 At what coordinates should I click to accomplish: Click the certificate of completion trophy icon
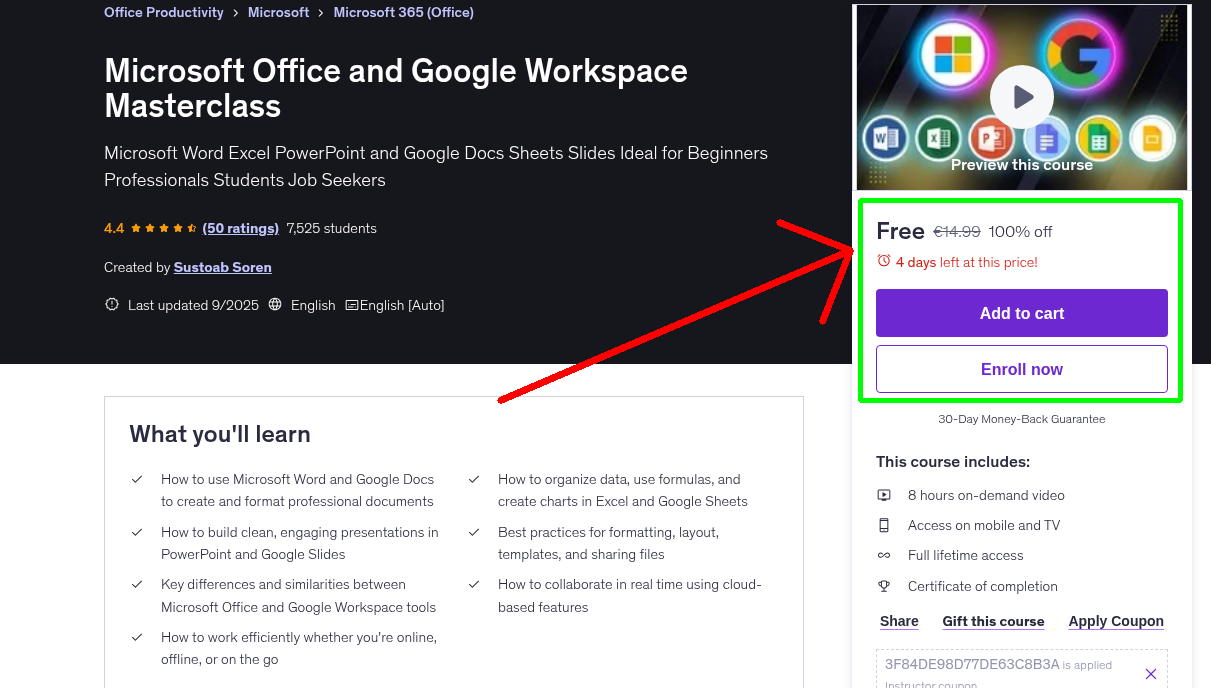[x=884, y=585]
